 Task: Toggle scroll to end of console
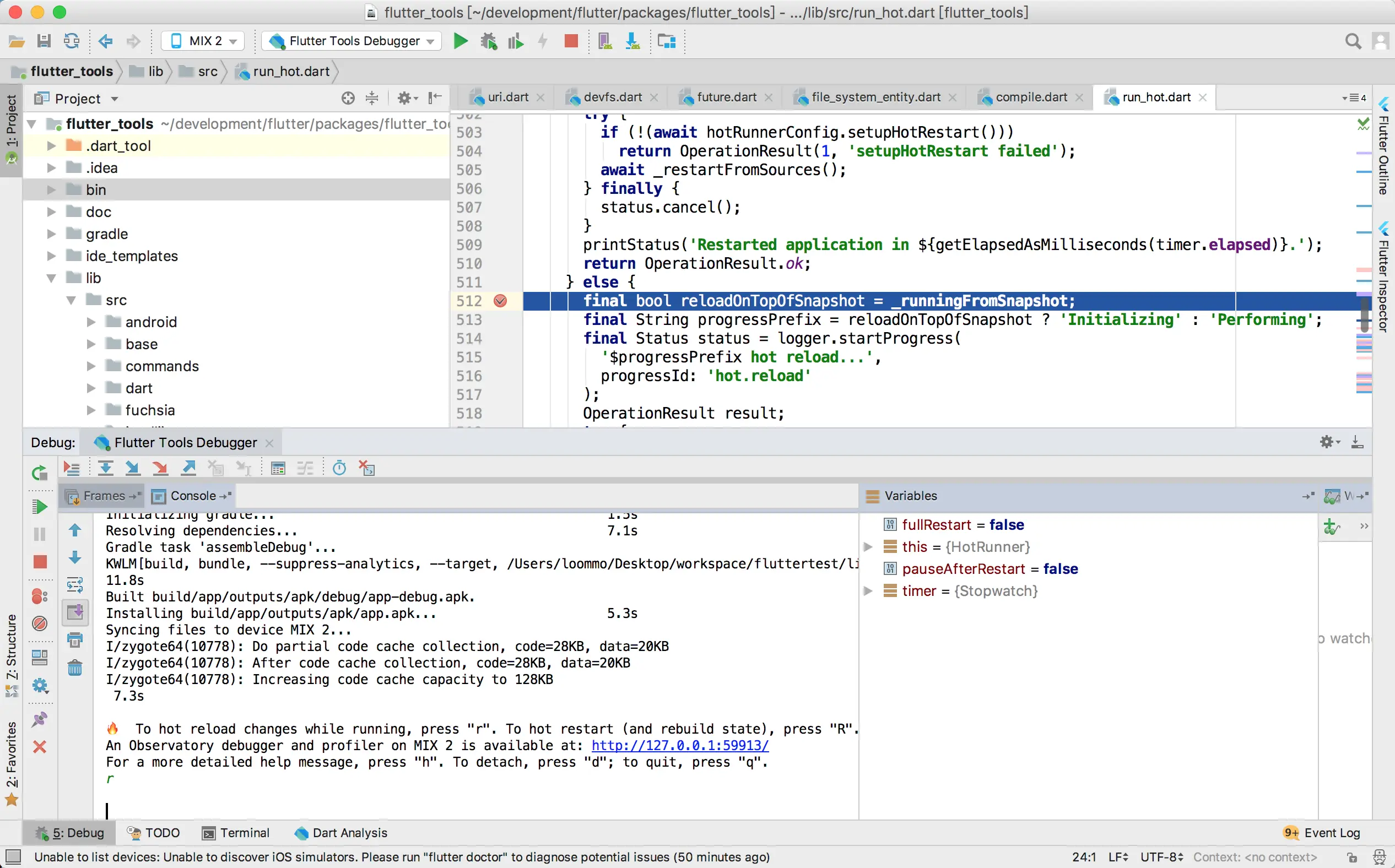pyautogui.click(x=75, y=612)
